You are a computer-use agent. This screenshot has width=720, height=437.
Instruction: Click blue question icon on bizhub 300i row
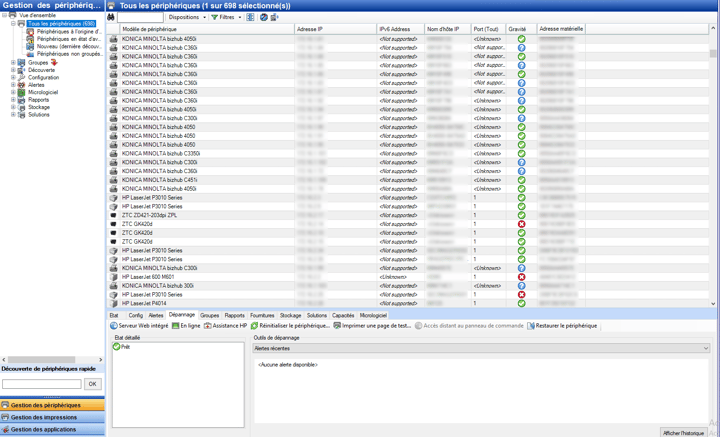(x=521, y=286)
